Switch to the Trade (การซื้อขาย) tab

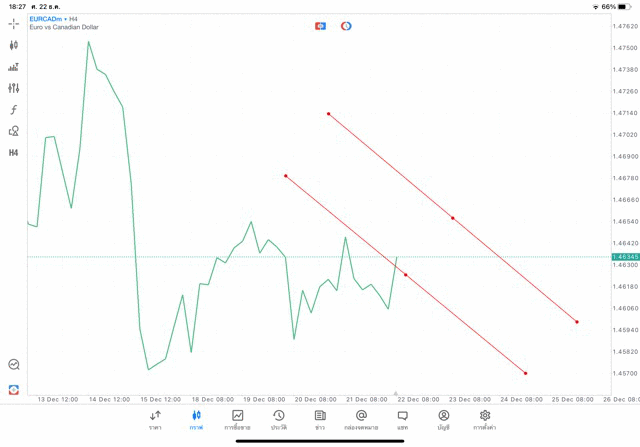tap(238, 420)
